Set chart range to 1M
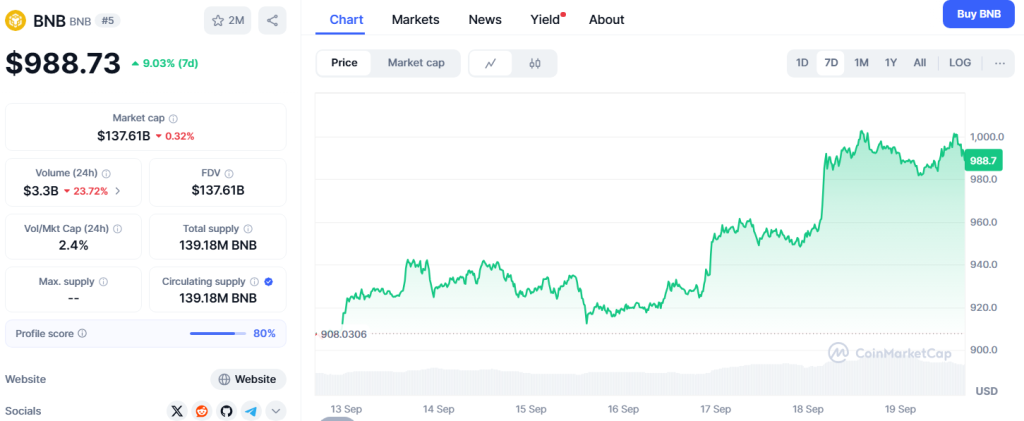Screen dimensions: 1024x421 861,63
